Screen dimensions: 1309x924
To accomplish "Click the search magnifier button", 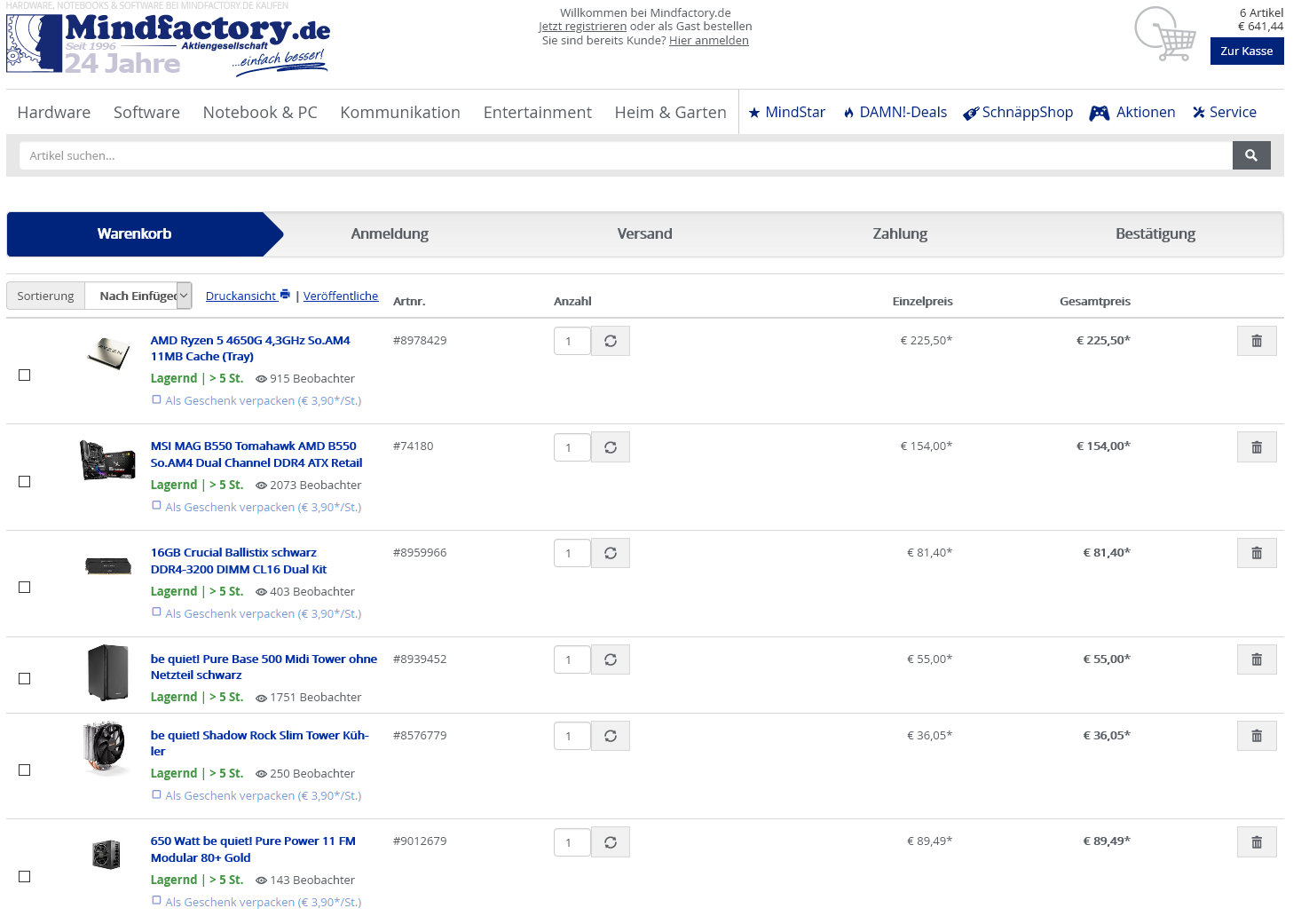I will [x=1251, y=155].
